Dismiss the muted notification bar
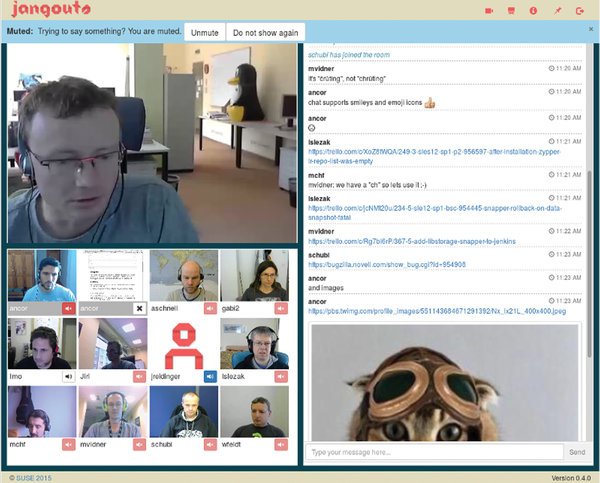The width and height of the screenshot is (600, 483). tap(591, 29)
